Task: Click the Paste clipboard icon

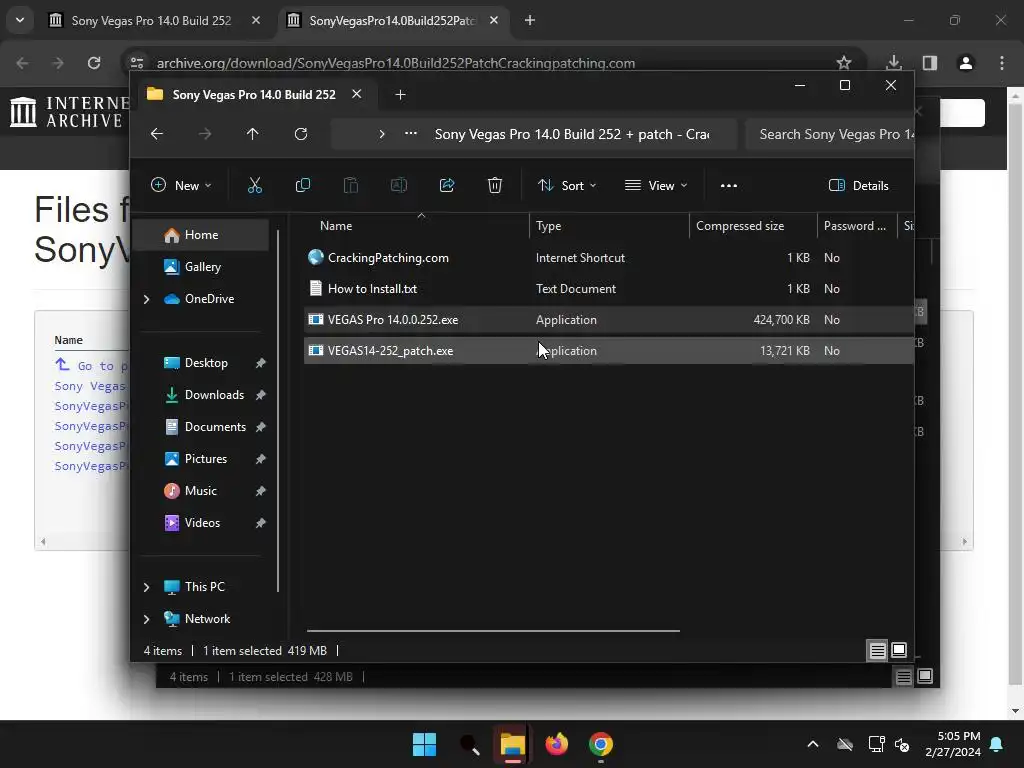Action: click(x=351, y=185)
